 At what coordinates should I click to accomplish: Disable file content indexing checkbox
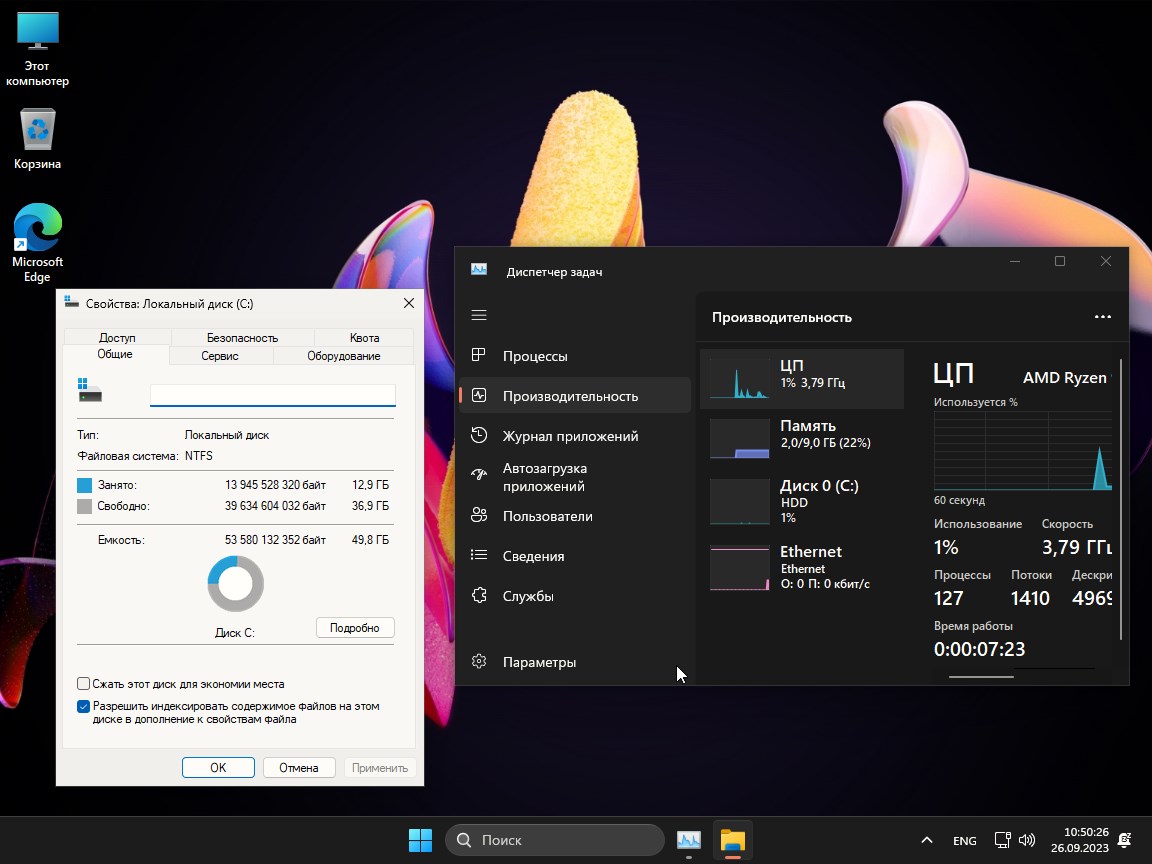click(84, 706)
